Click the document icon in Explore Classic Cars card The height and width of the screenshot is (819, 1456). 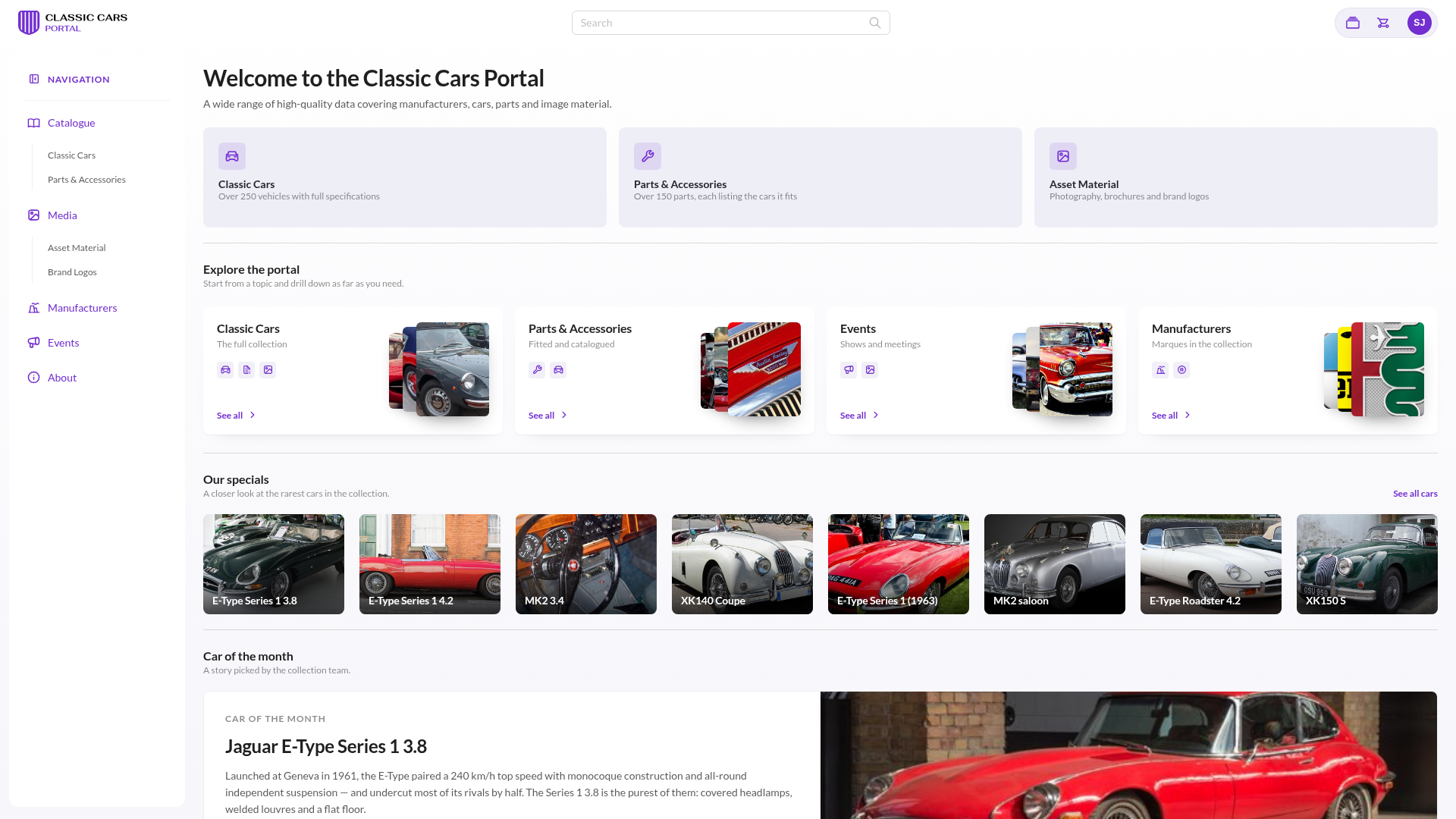pos(246,370)
